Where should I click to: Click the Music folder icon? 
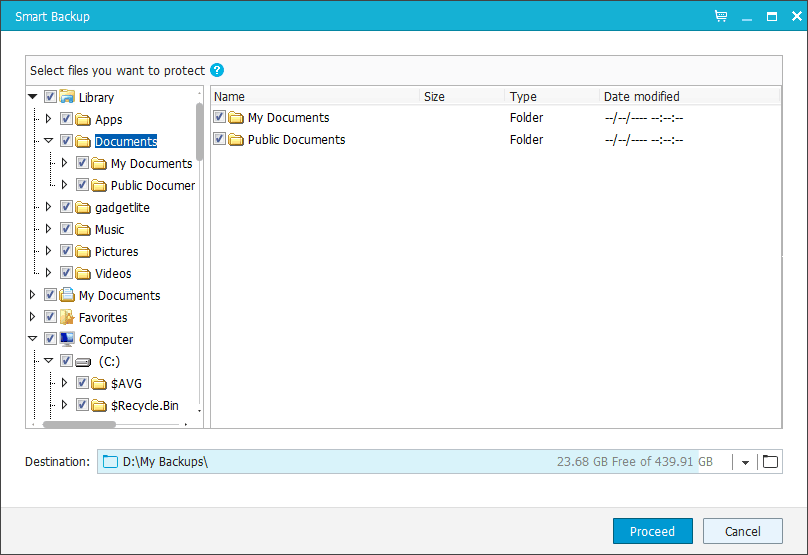(83, 229)
